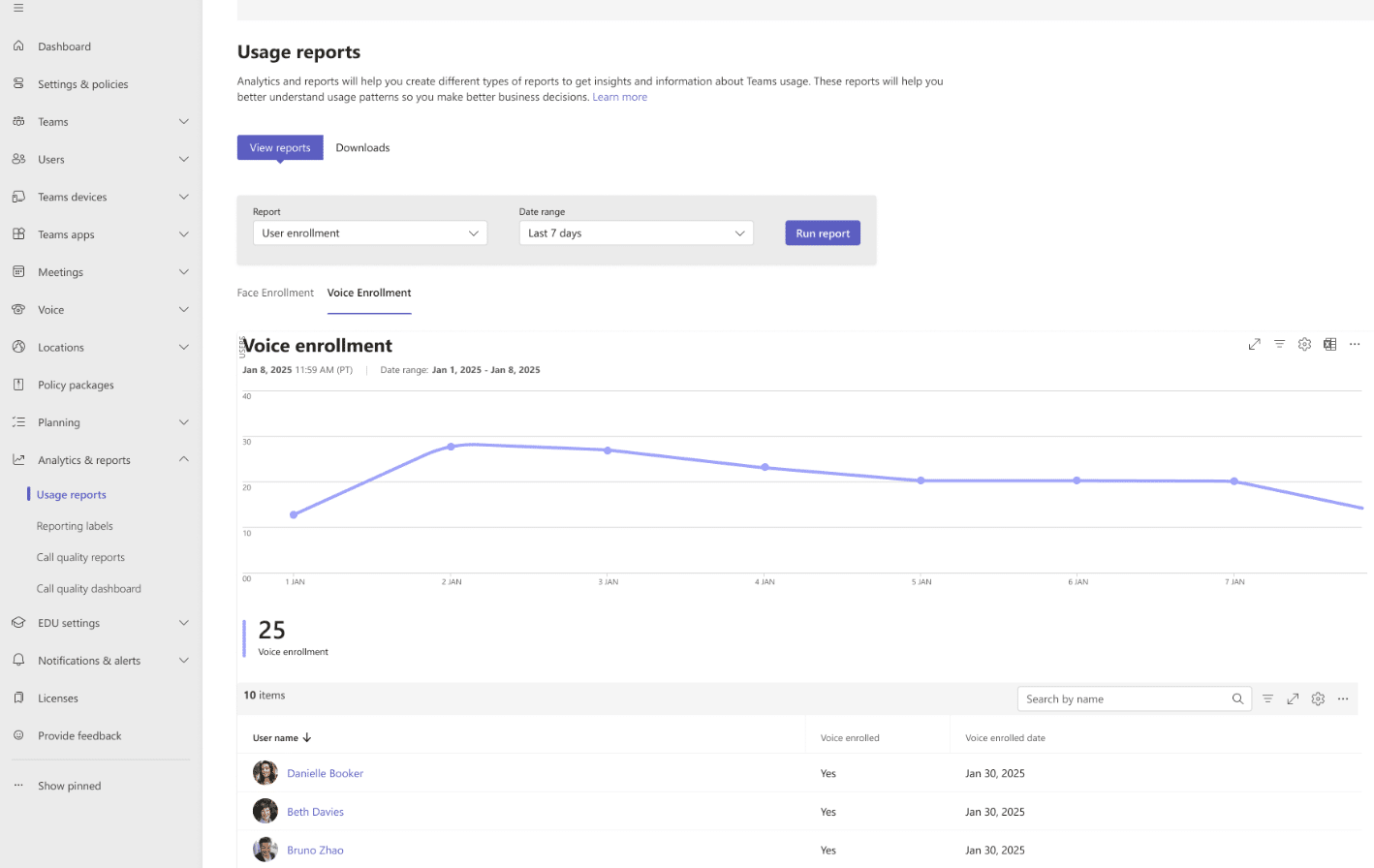
Task: Open the Learn more link
Action: [619, 96]
